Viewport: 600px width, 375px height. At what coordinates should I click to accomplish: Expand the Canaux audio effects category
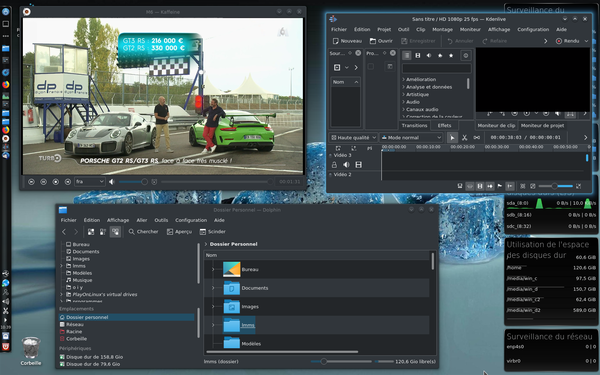[x=404, y=109]
